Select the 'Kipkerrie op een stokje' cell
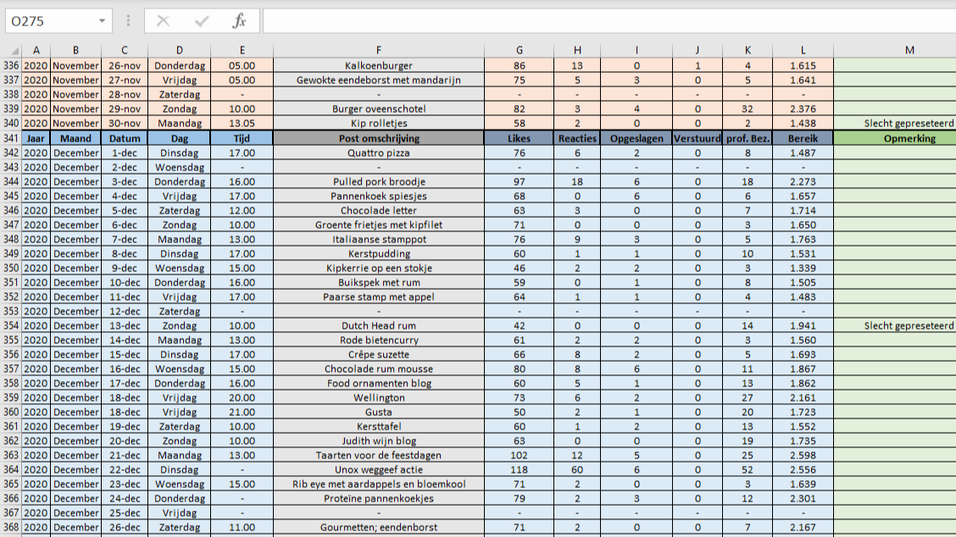Image resolution: width=956 pixels, height=537 pixels. (x=379, y=268)
